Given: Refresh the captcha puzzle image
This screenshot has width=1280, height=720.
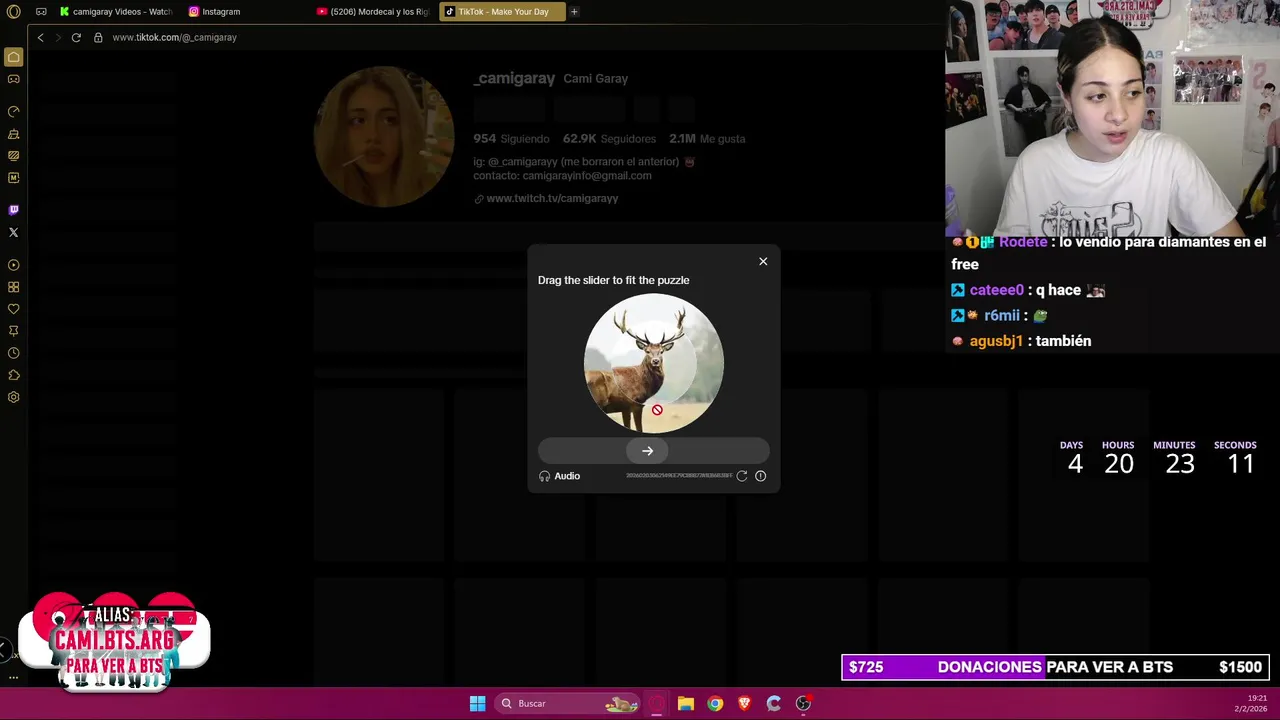Looking at the screenshot, I should pyautogui.click(x=741, y=476).
